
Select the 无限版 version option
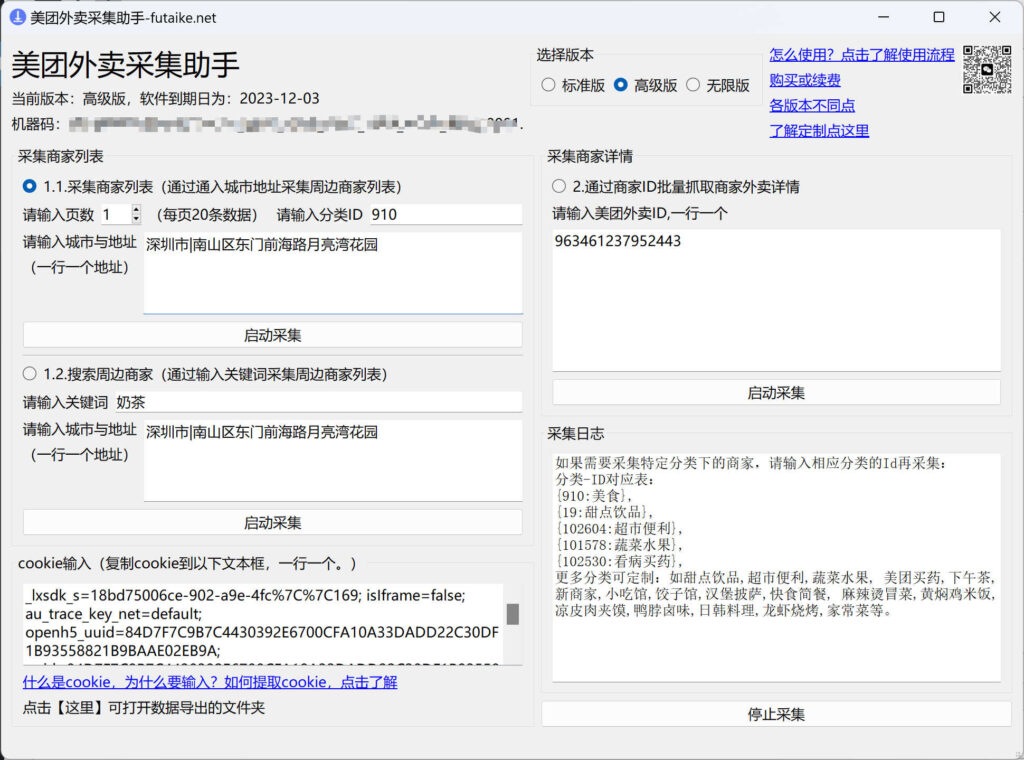pyautogui.click(x=718, y=86)
